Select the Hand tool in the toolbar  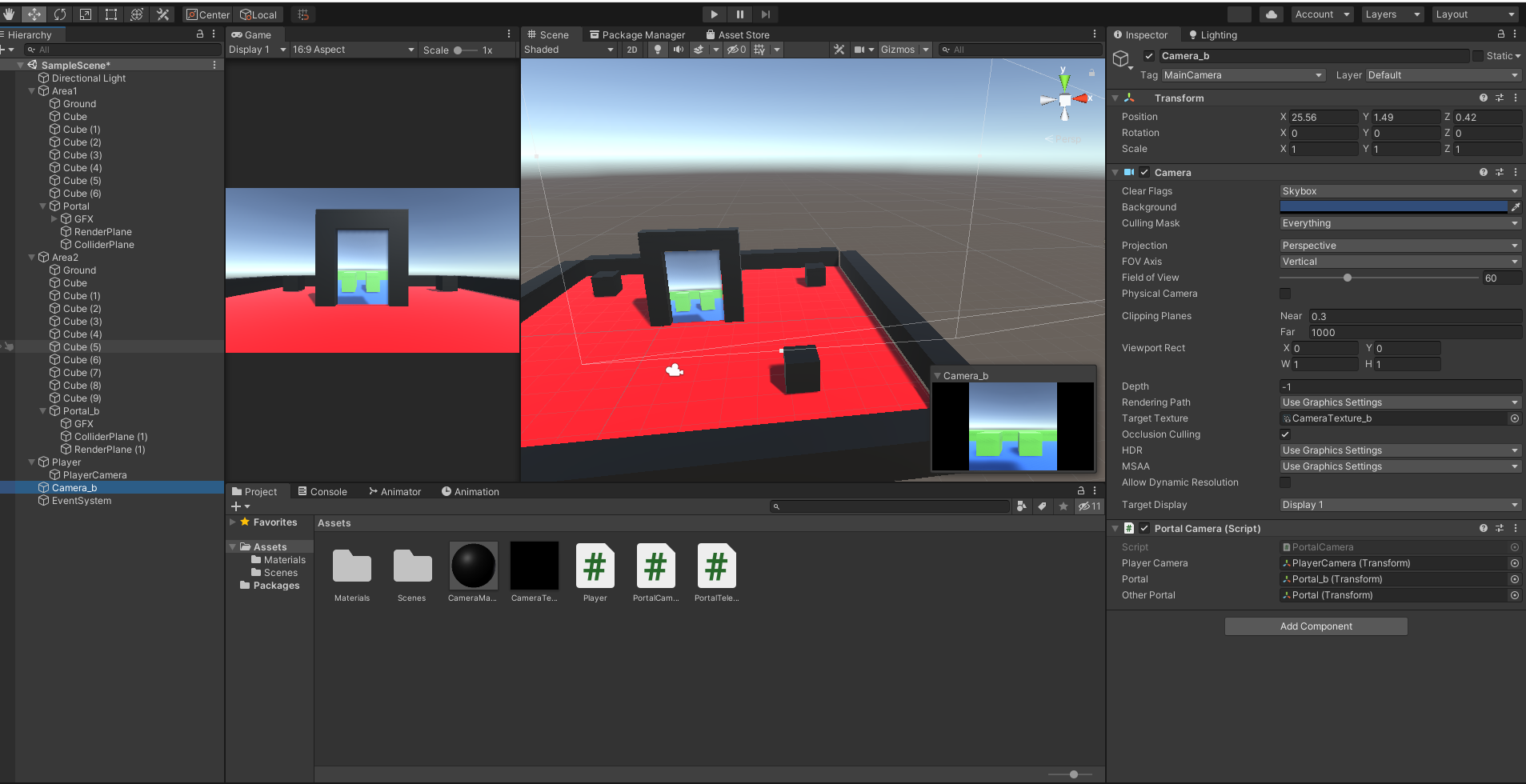click(x=9, y=14)
